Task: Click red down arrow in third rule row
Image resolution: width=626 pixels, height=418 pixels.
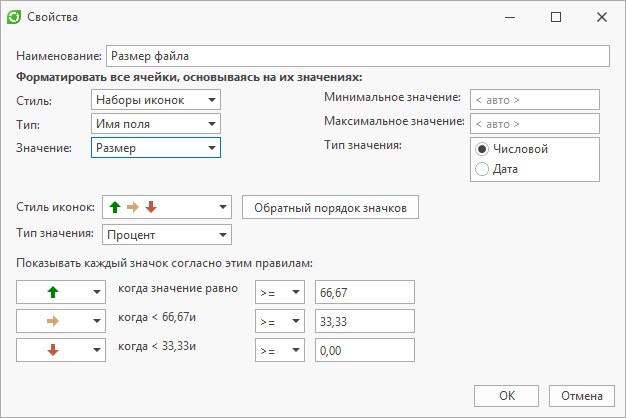Action: (x=53, y=350)
